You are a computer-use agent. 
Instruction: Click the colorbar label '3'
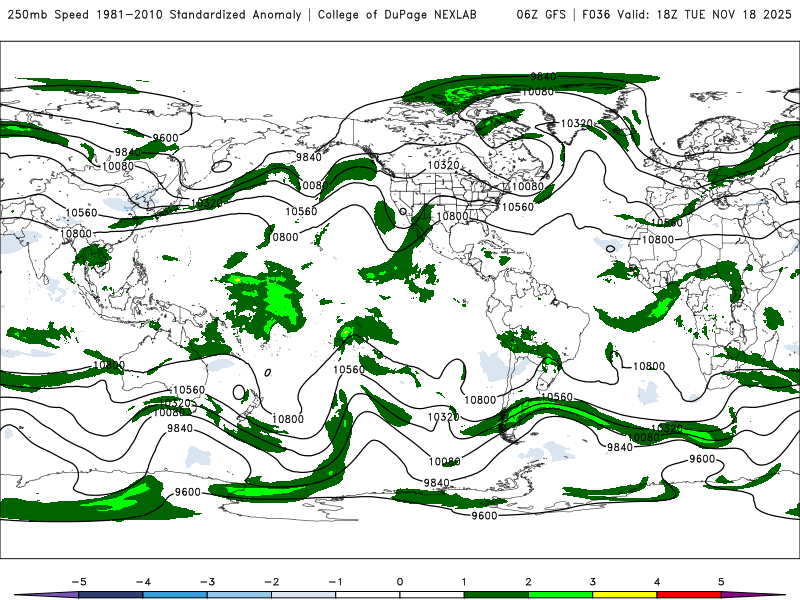point(592,582)
